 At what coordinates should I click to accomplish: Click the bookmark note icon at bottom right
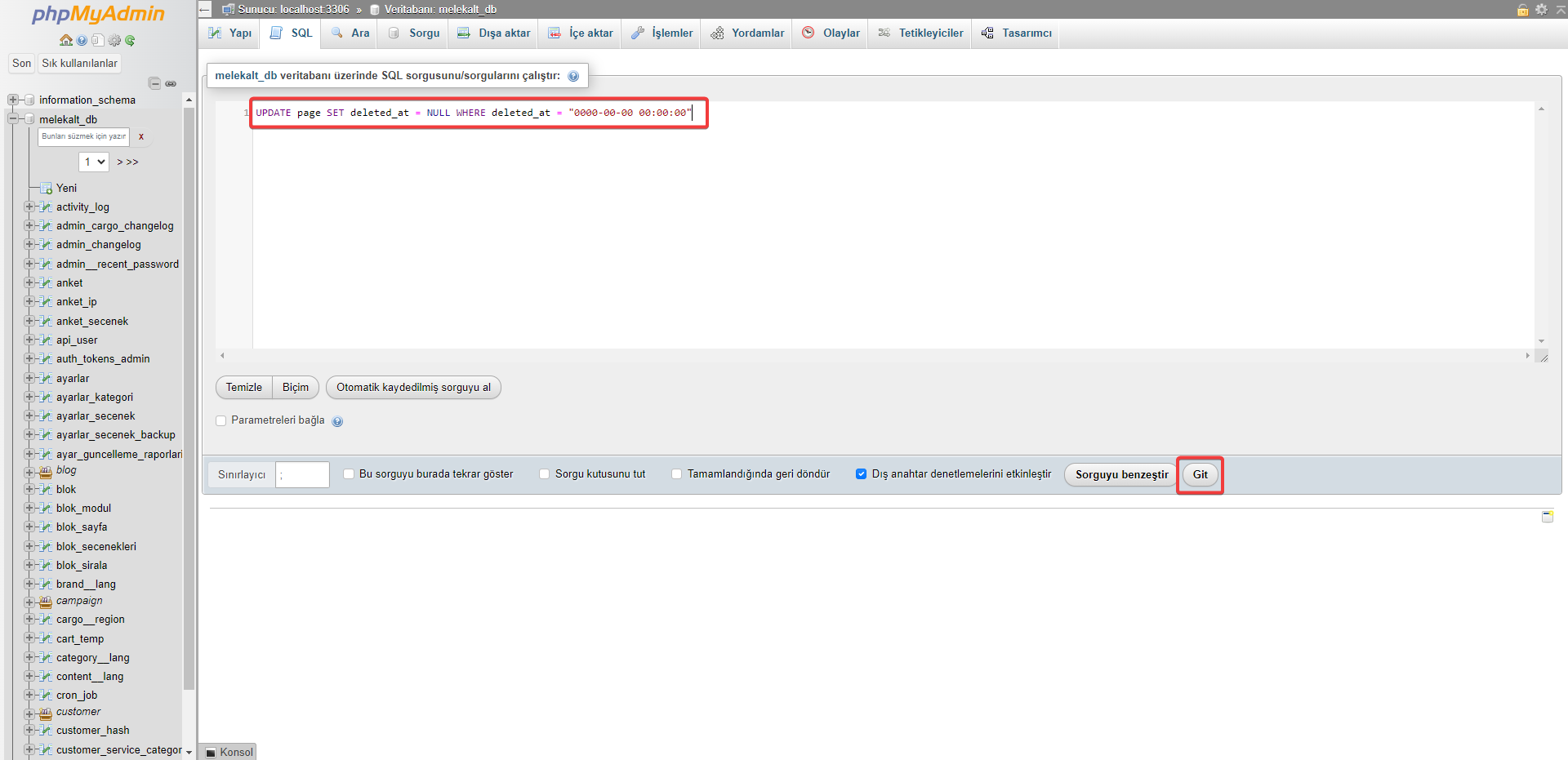point(1548,517)
